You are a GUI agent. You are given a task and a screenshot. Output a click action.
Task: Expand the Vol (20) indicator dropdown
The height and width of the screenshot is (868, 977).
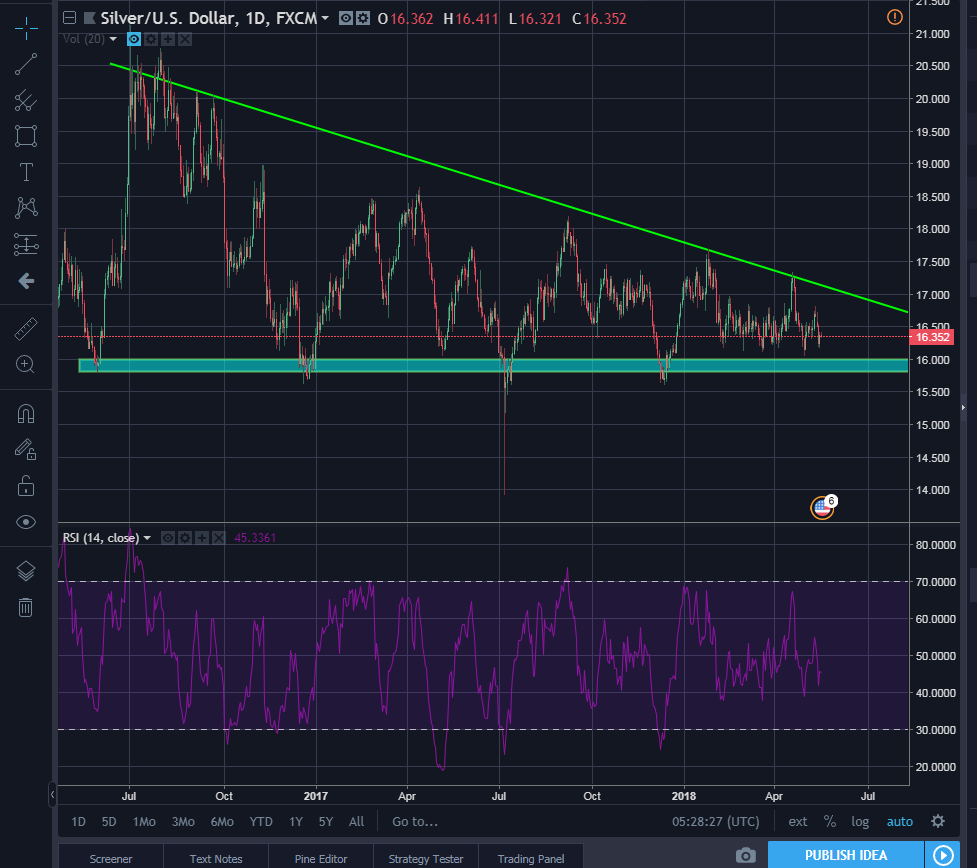click(113, 39)
